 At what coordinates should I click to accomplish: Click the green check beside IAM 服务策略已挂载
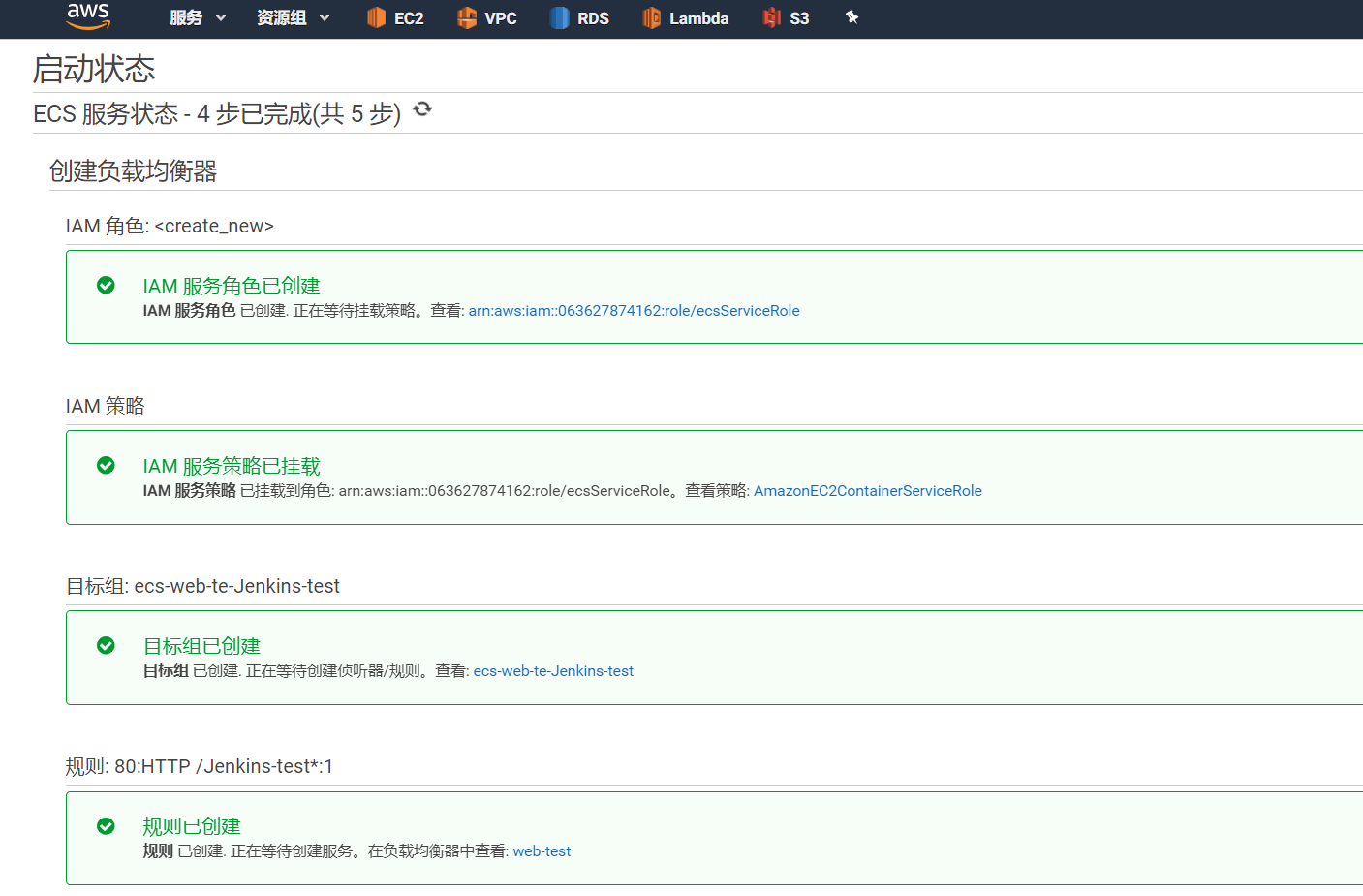pyautogui.click(x=106, y=466)
